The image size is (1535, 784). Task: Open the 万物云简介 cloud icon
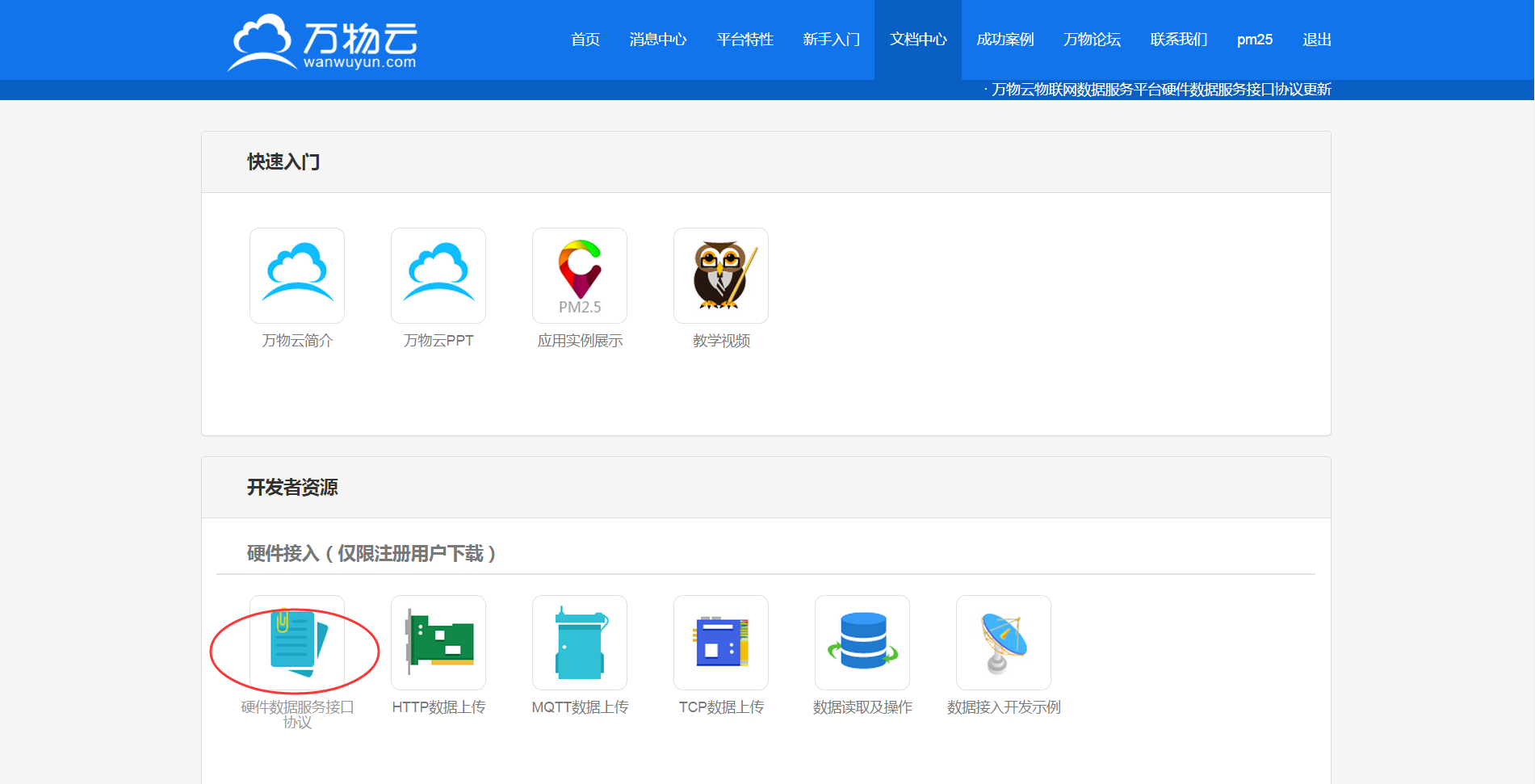pyautogui.click(x=297, y=275)
